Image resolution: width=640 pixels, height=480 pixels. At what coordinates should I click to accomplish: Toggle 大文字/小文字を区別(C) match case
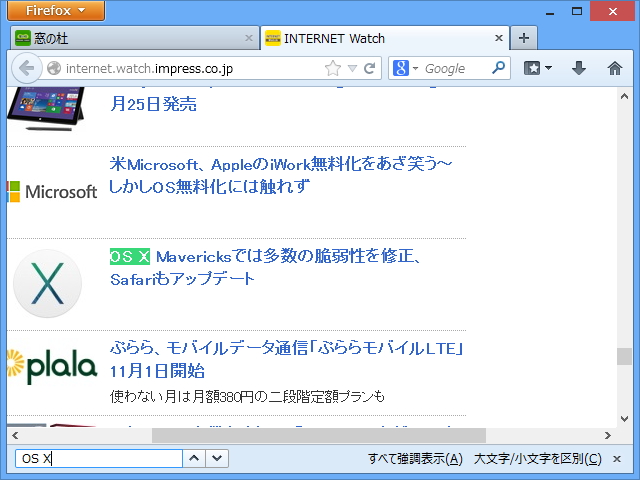(538, 459)
